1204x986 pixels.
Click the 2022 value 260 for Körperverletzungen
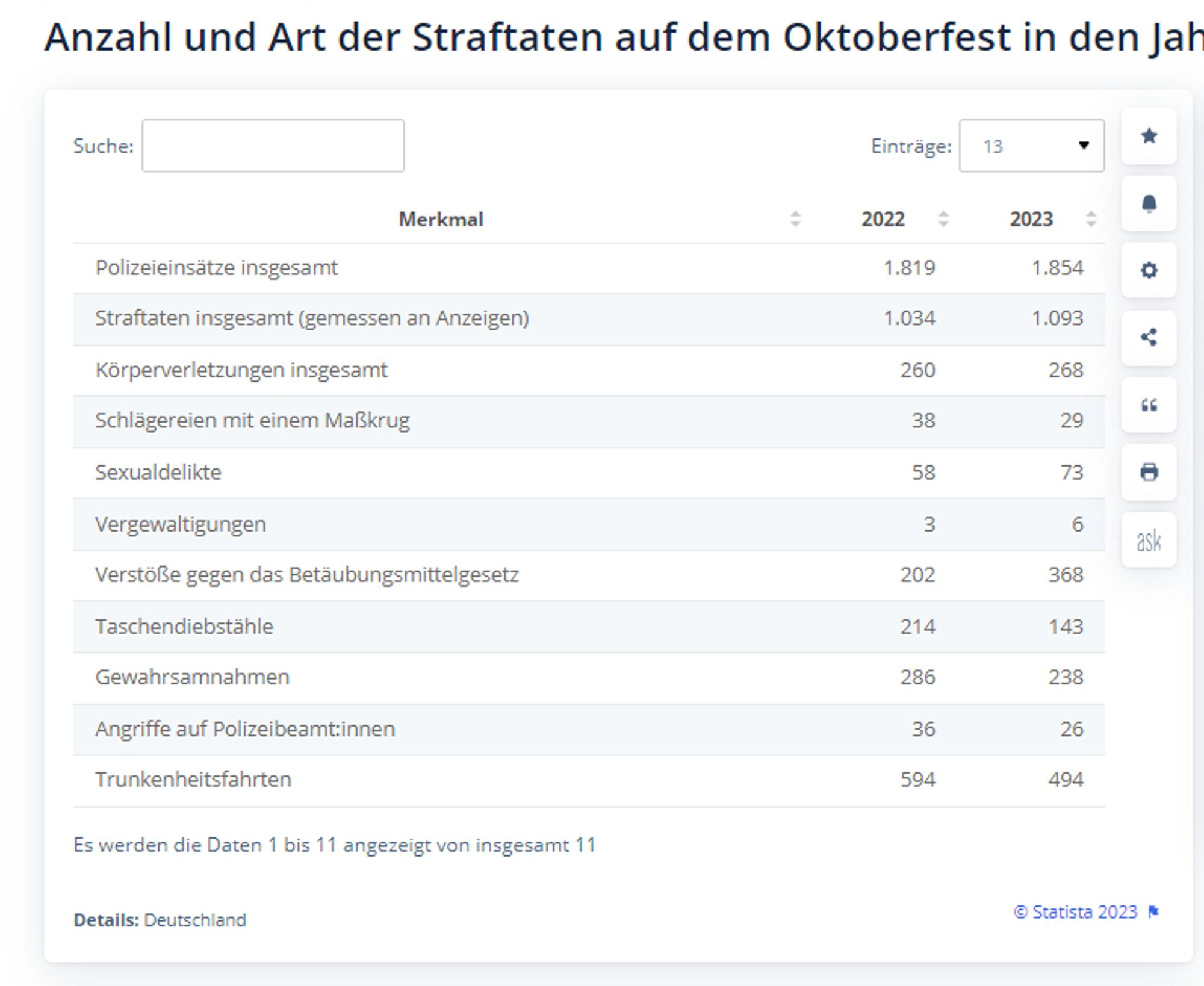pos(917,370)
